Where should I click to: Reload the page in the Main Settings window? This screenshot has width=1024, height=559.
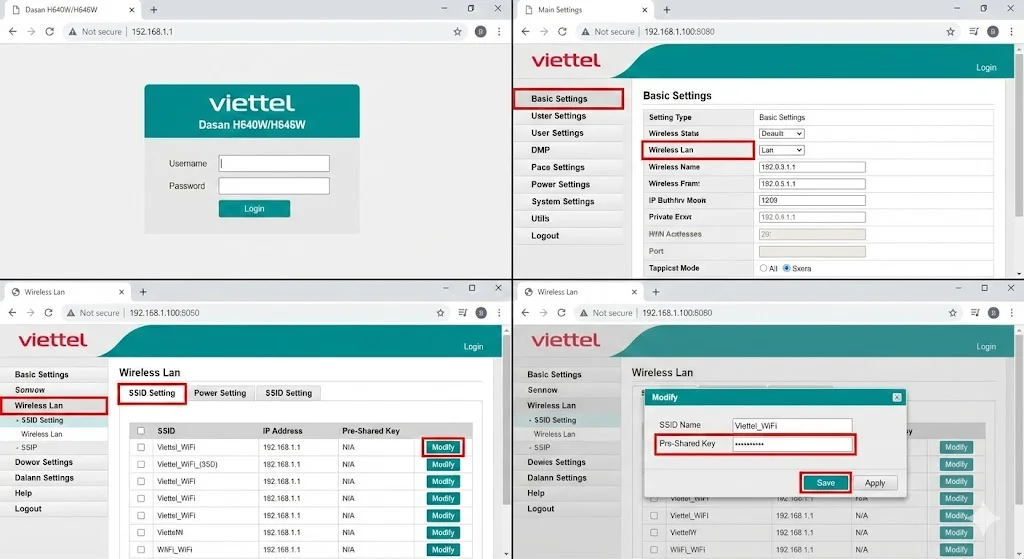pyautogui.click(x=562, y=31)
